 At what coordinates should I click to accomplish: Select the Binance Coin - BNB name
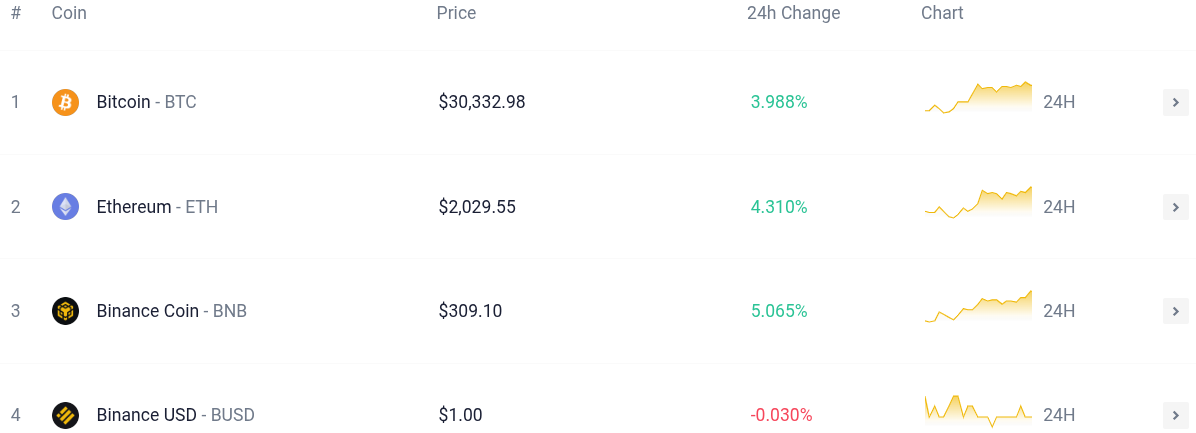pos(171,311)
